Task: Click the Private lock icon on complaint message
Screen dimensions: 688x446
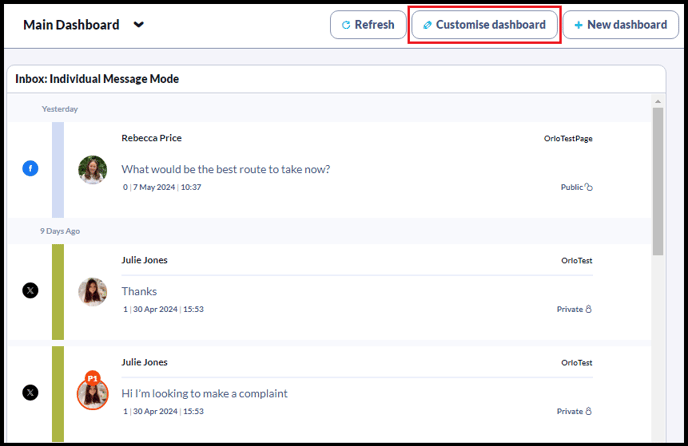Action: [588, 411]
